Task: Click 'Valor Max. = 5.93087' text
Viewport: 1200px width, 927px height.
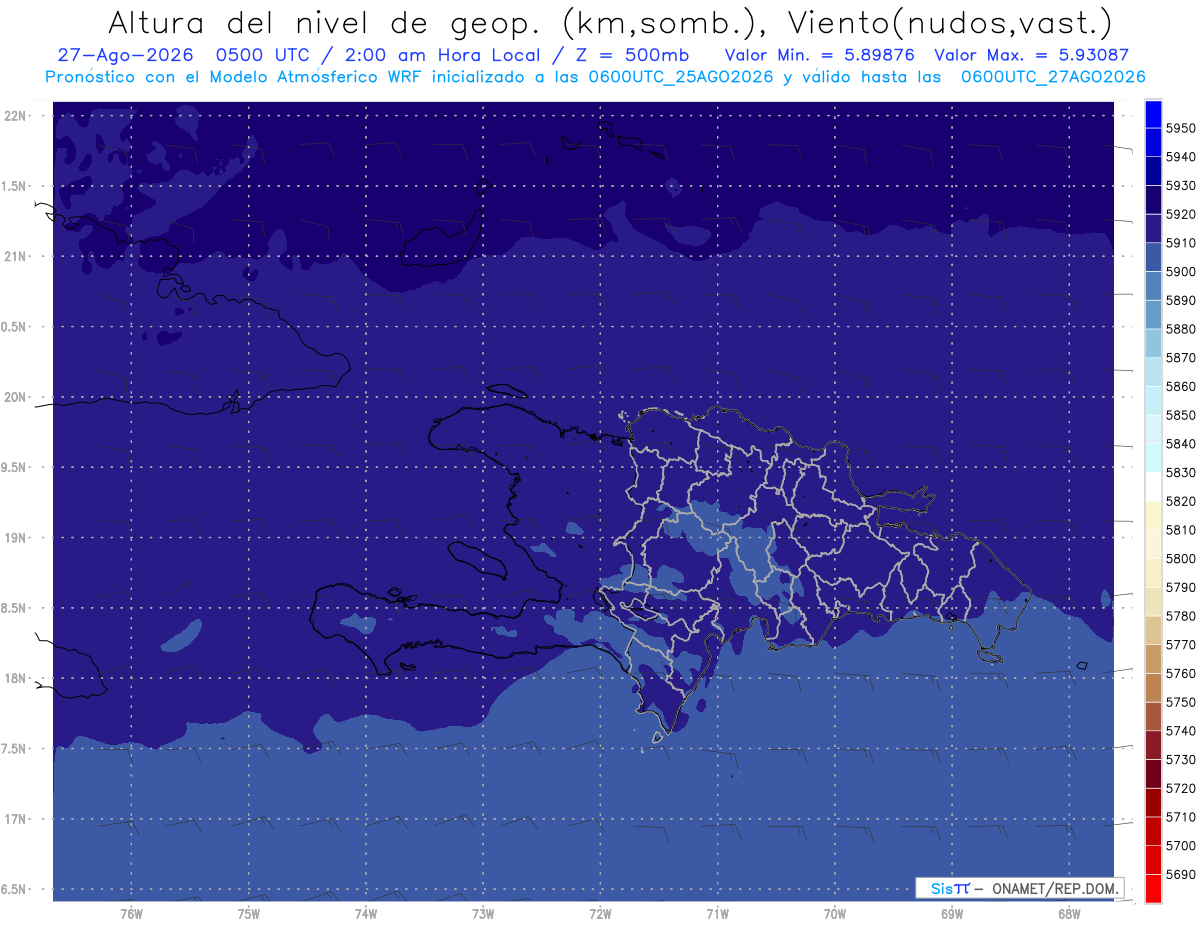Action: (x=1031, y=56)
